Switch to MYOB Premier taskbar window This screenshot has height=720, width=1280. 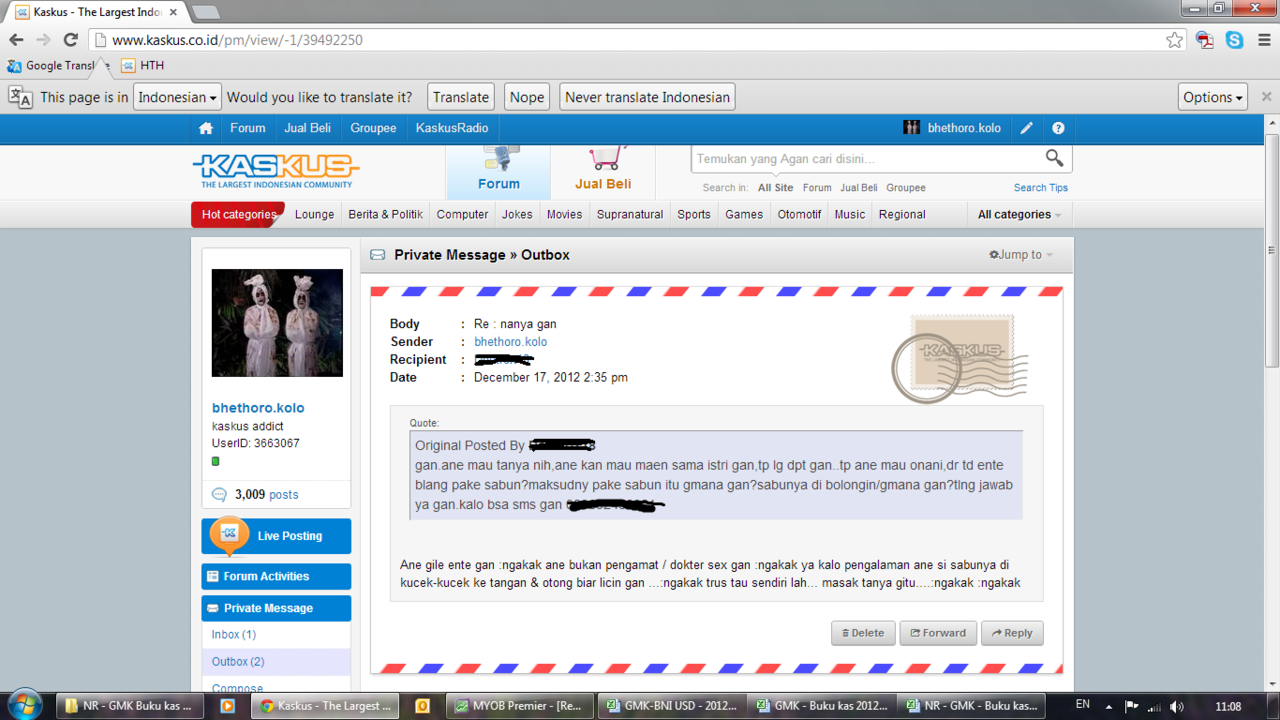[x=519, y=705]
